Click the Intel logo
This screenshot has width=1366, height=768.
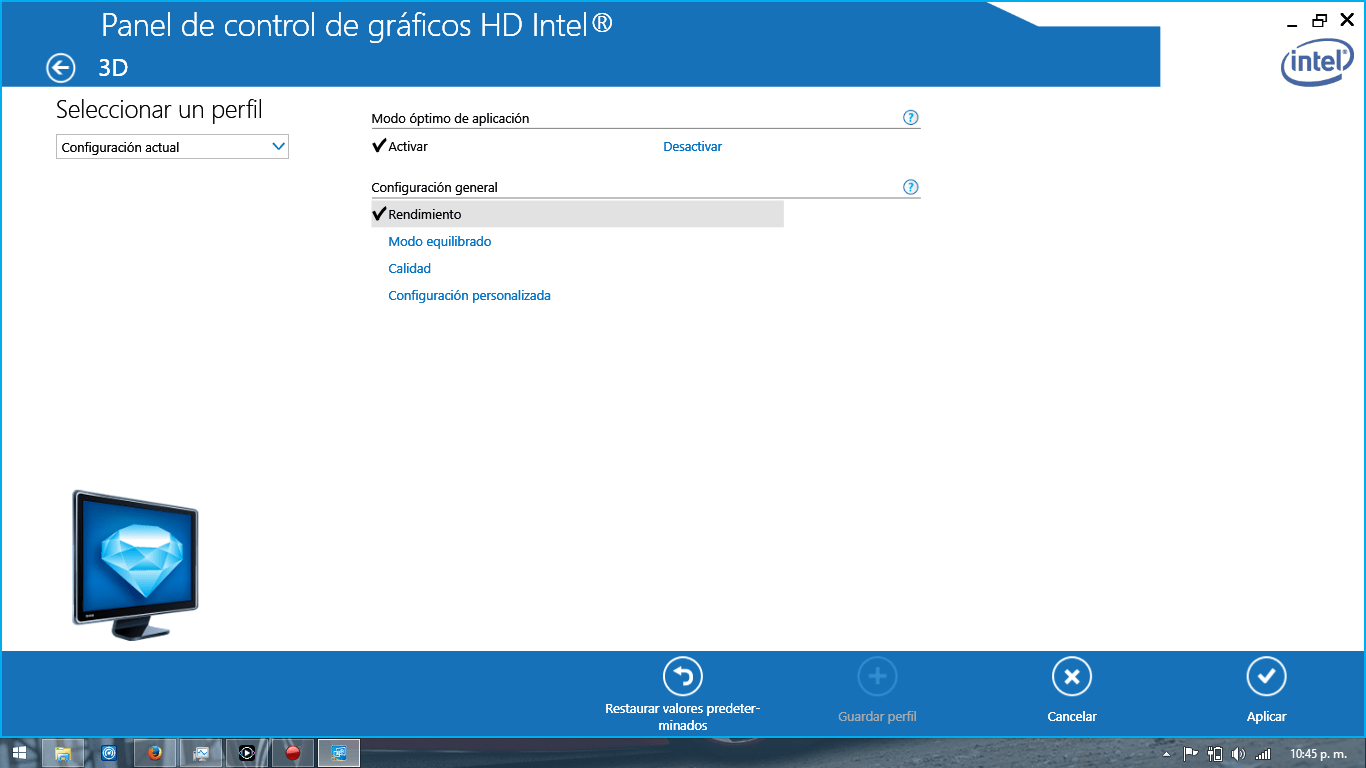[1318, 64]
